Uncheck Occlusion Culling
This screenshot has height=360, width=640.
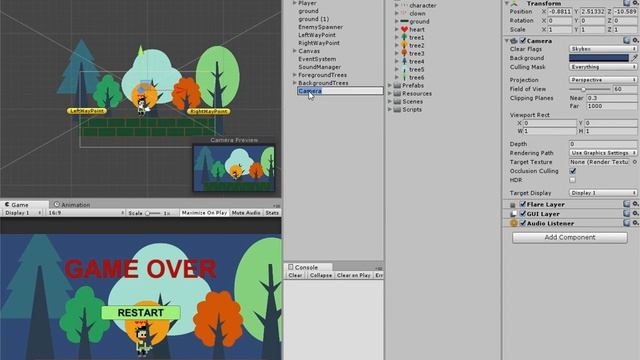click(x=573, y=171)
